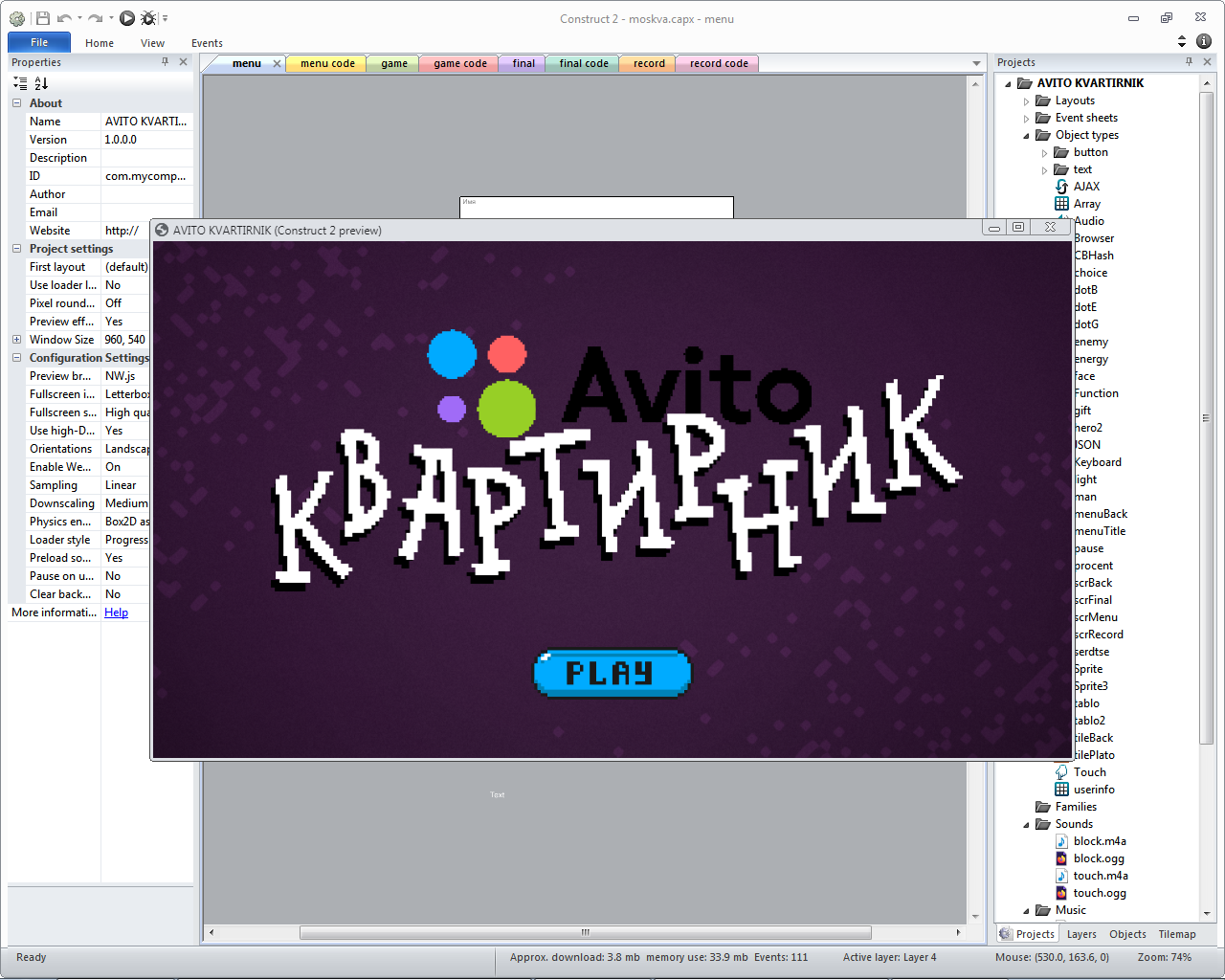Click the Event sheets folder icon

[x=1043, y=118]
